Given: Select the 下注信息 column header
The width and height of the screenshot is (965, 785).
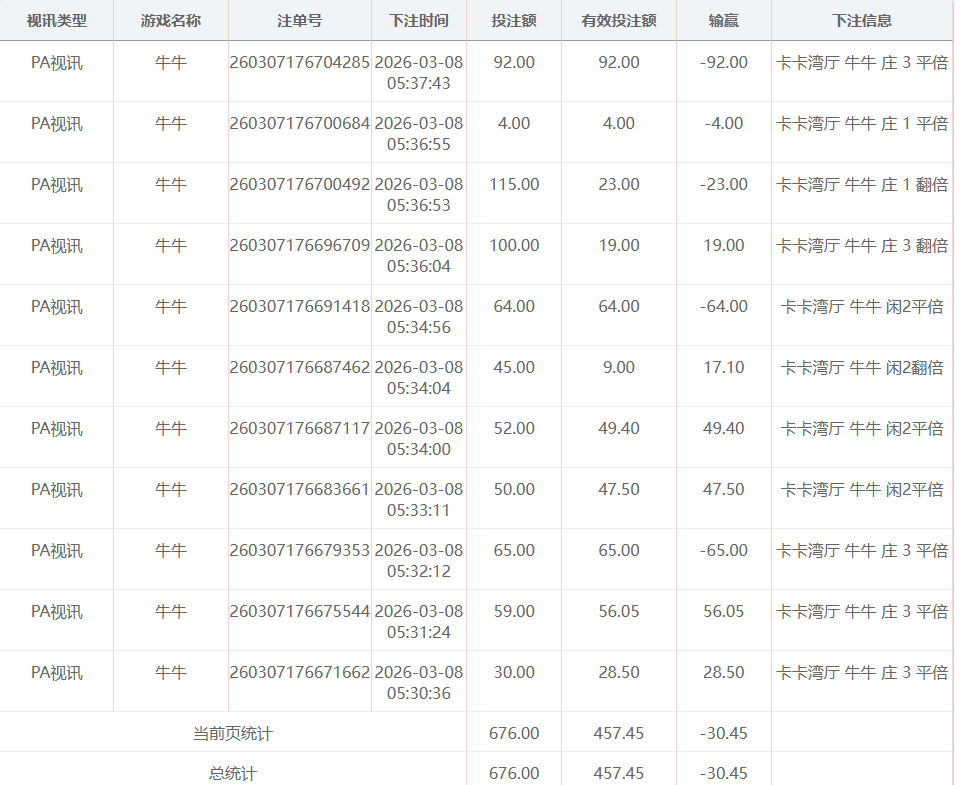Looking at the screenshot, I should [x=861, y=20].
